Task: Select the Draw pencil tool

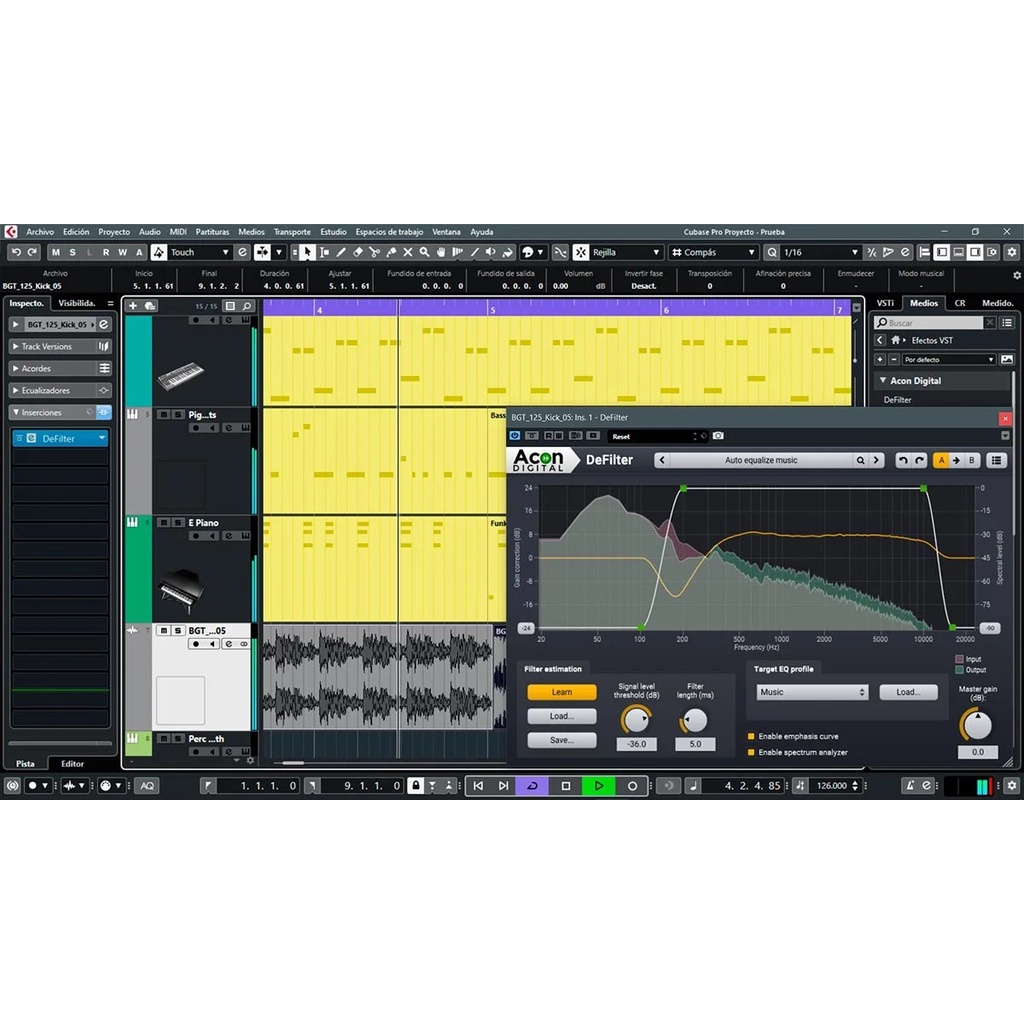Action: (341, 252)
